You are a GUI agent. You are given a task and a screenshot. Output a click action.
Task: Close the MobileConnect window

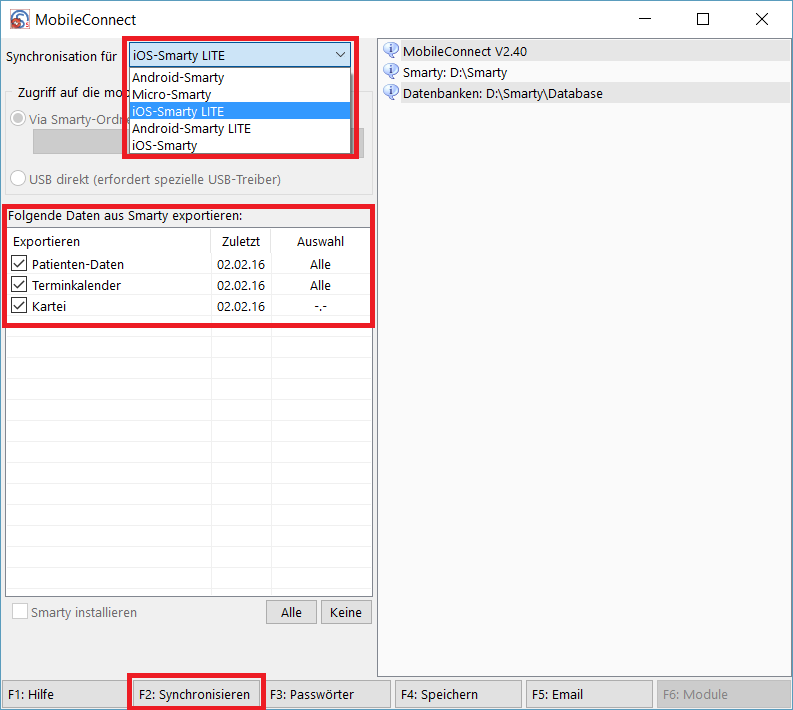[x=762, y=19]
